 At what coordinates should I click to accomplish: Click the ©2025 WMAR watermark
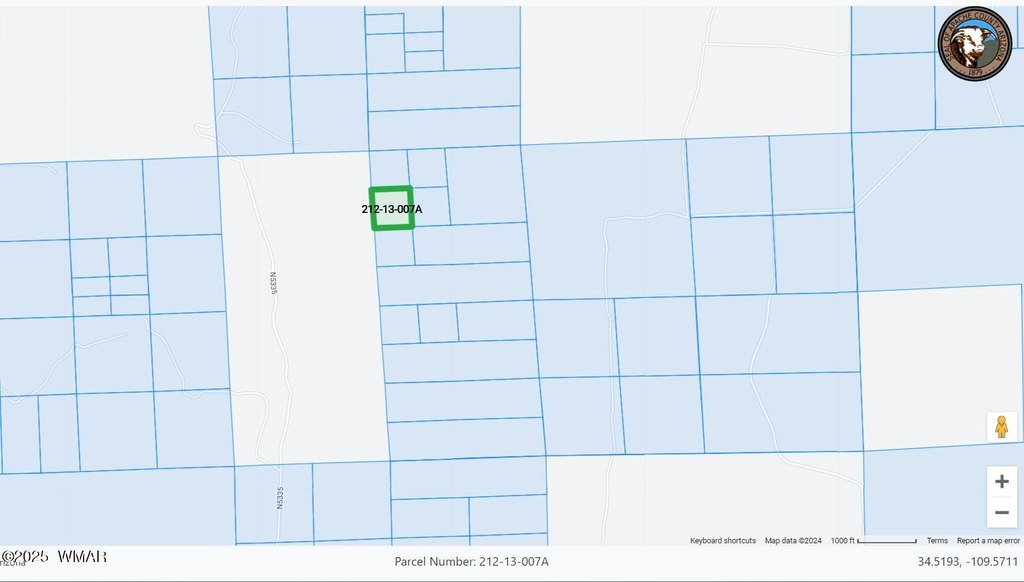(x=54, y=556)
